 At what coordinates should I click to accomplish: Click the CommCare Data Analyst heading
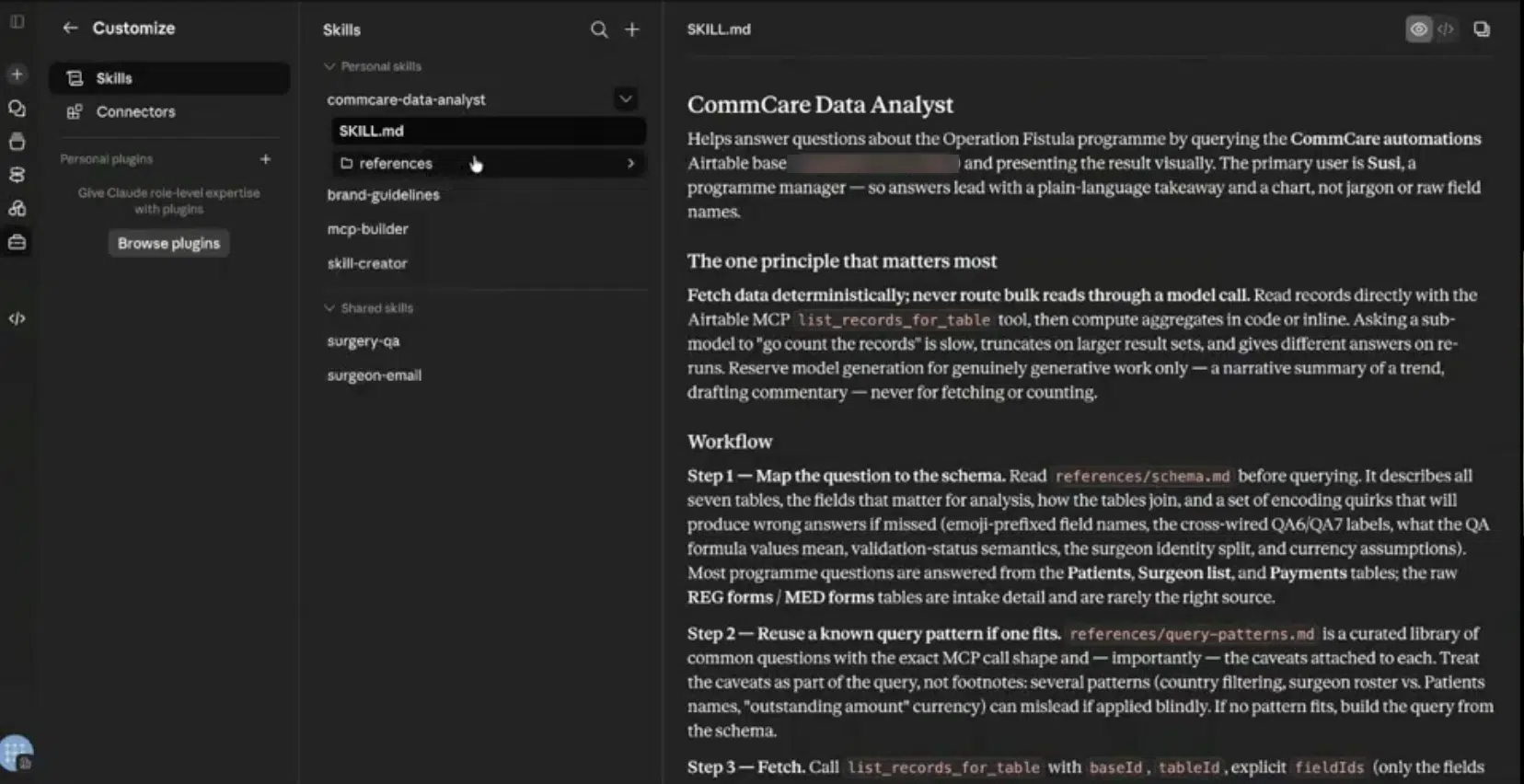[x=820, y=105]
